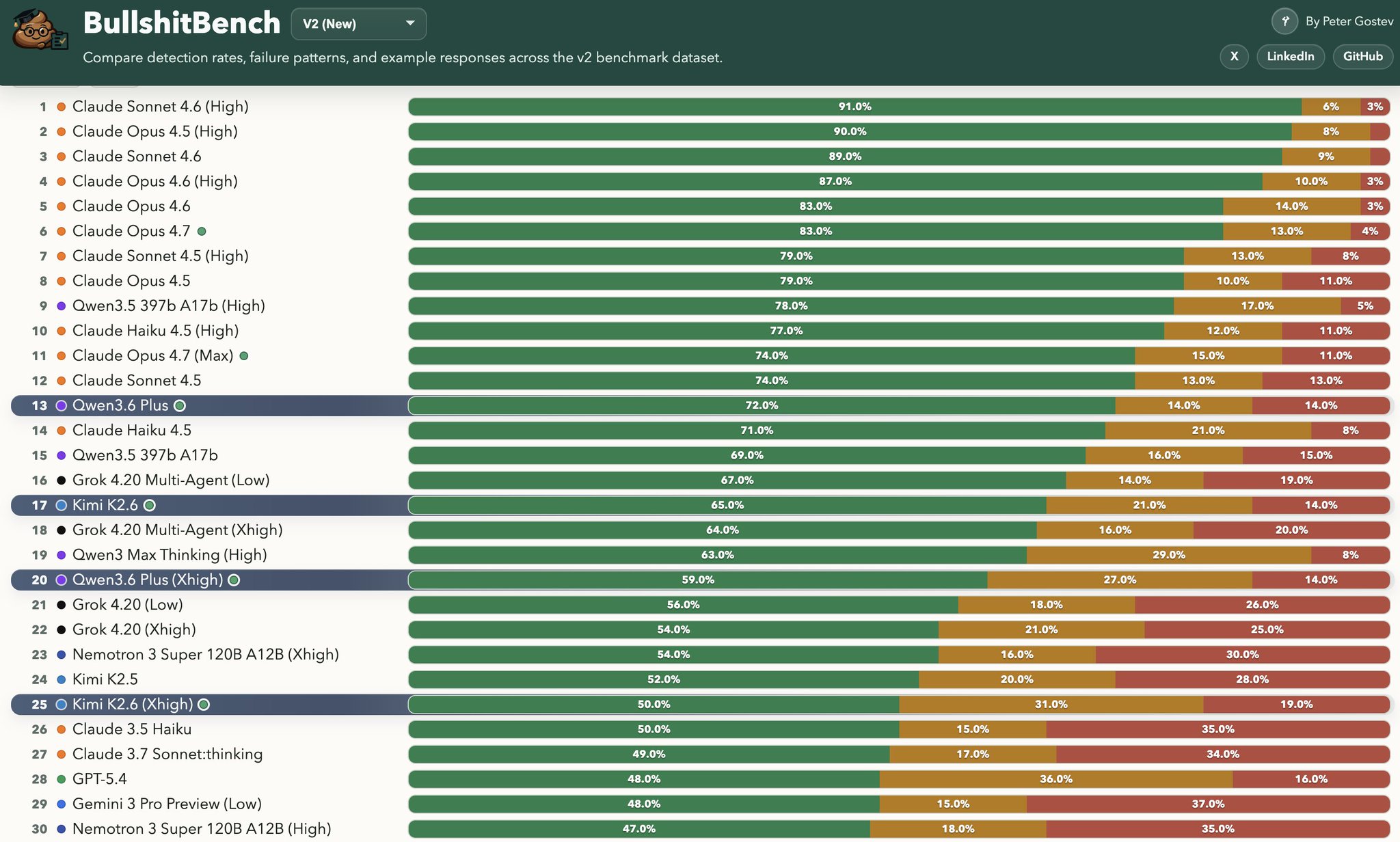Click blue vendor dot of Gemini 3 Pro Preview (Low)

pos(61,804)
